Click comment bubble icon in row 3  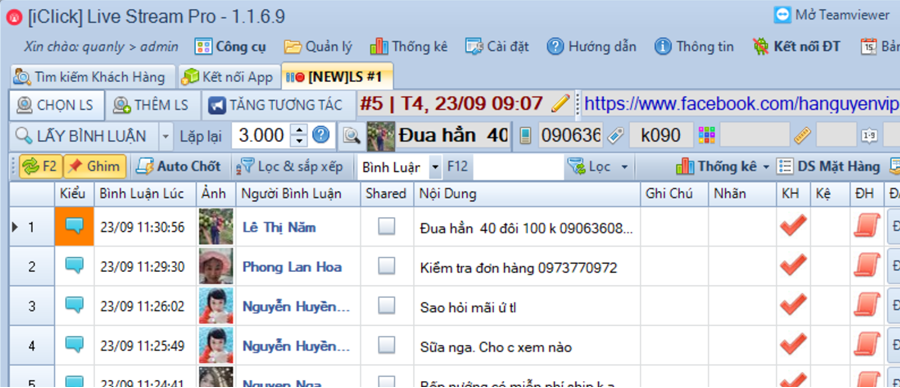click(x=75, y=305)
